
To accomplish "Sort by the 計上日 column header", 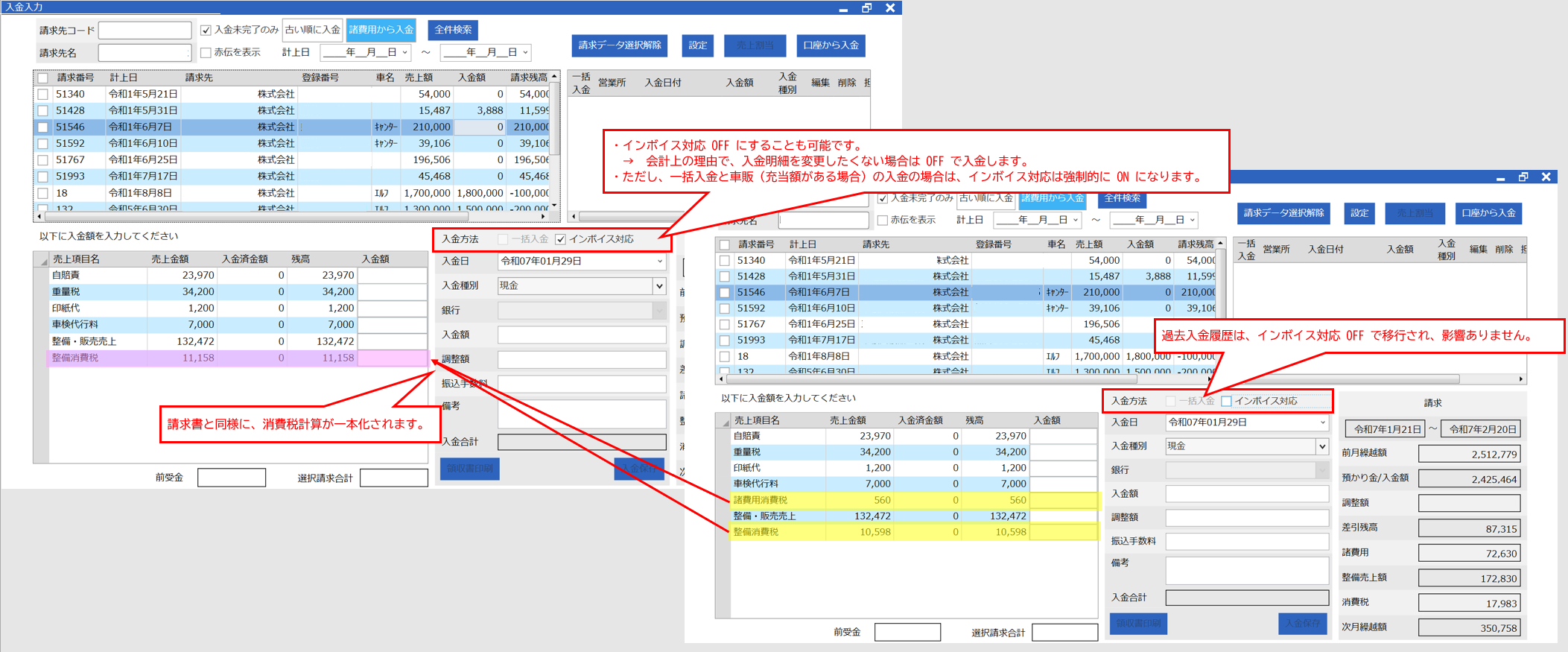I will point(124,77).
